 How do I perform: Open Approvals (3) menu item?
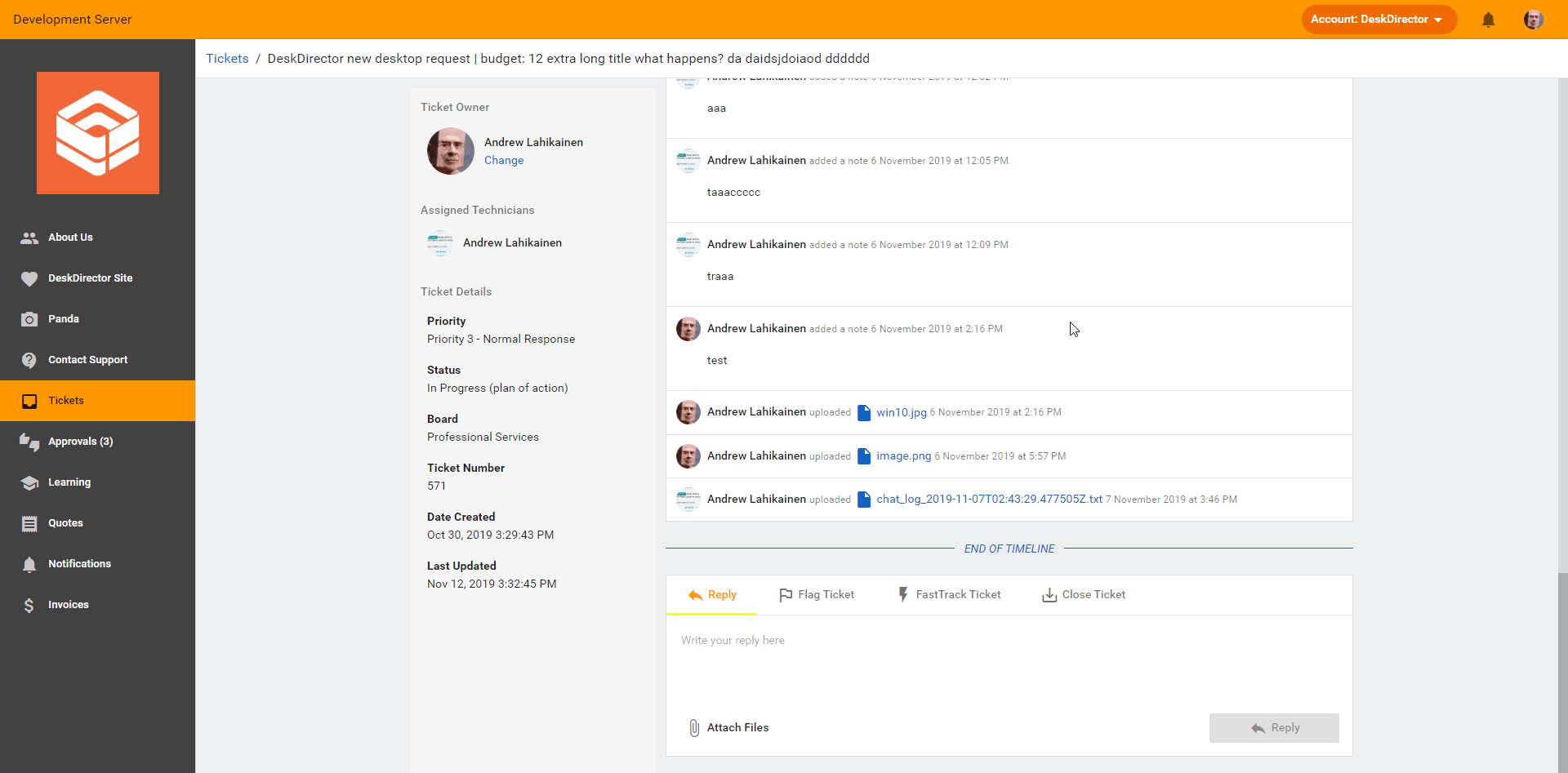(x=98, y=442)
